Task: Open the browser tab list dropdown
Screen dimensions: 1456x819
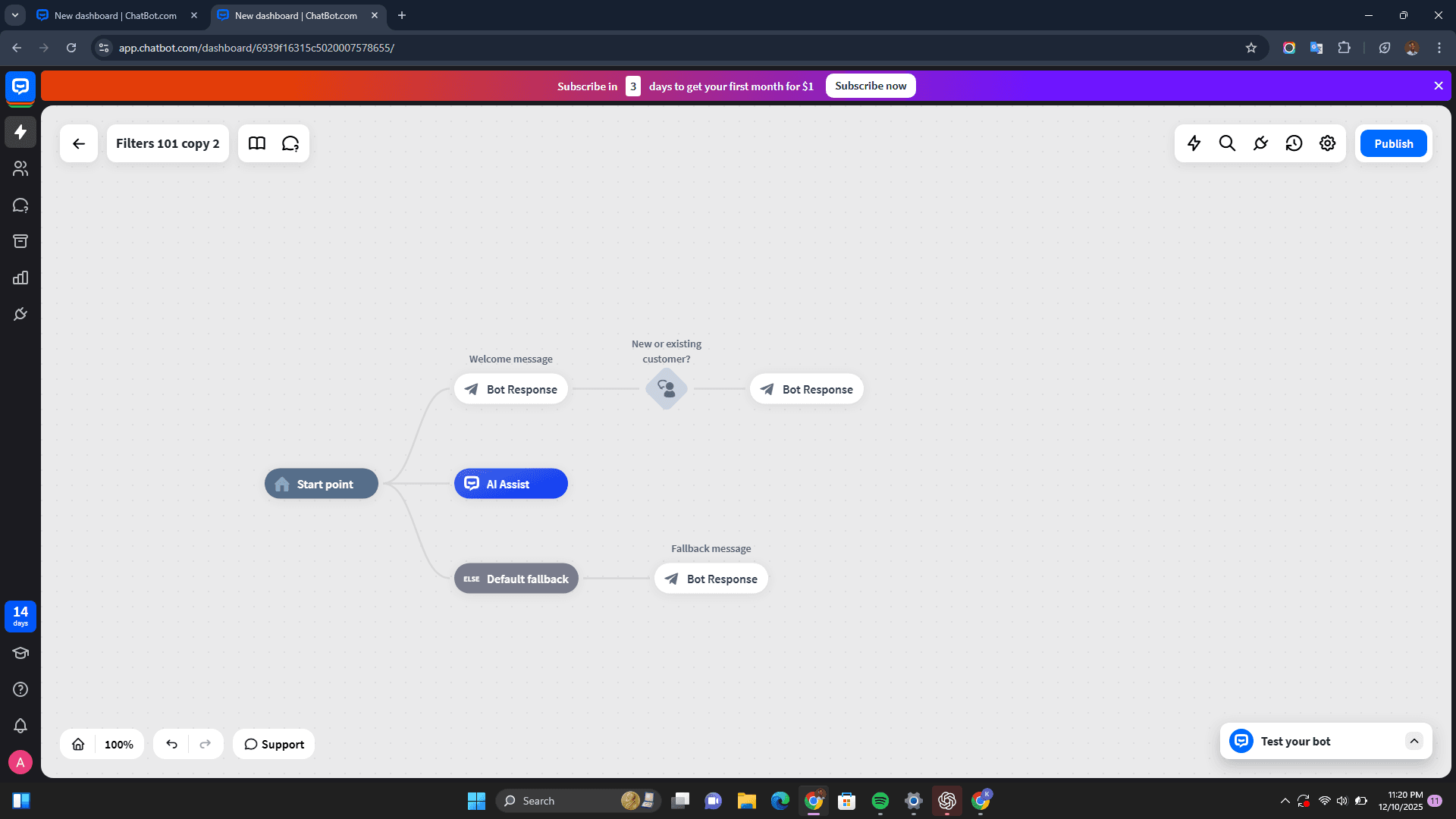Action: pyautogui.click(x=14, y=15)
